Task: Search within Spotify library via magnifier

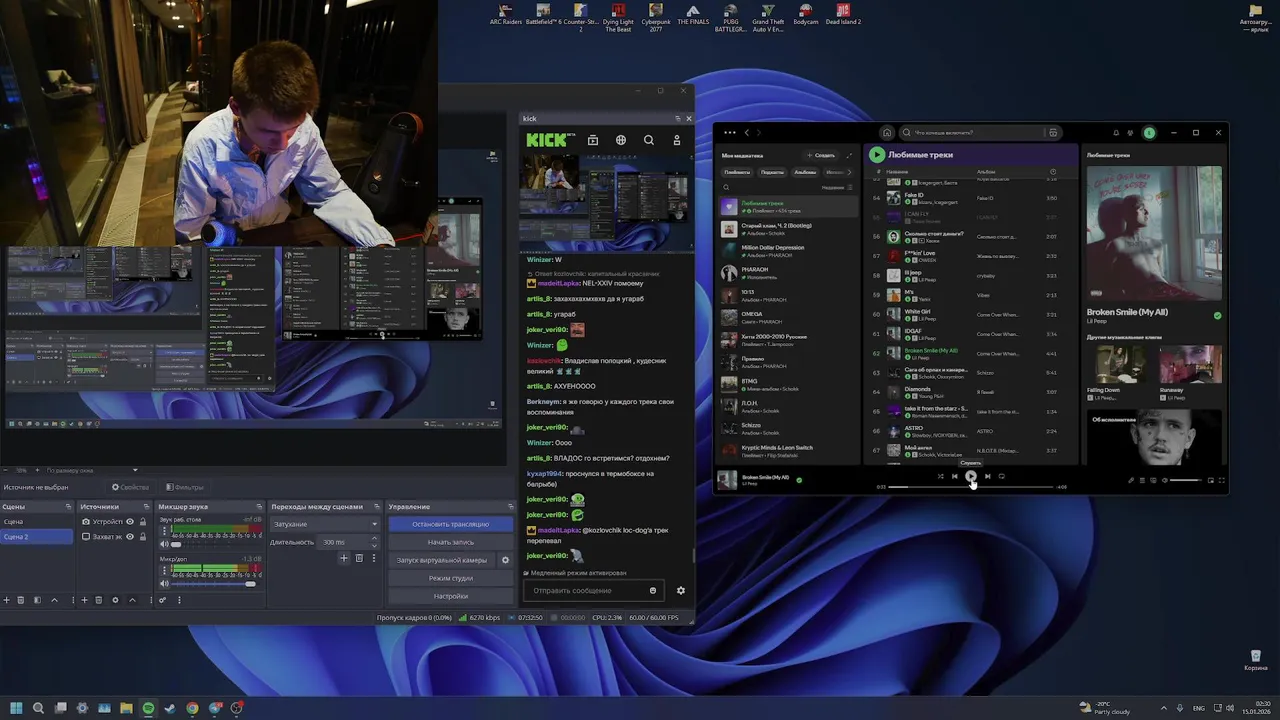Action: point(727,187)
